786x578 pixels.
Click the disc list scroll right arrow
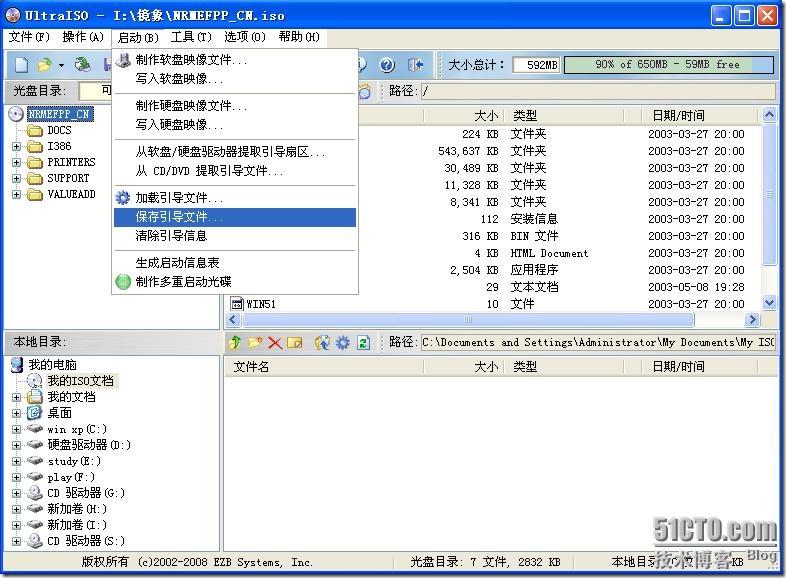752,319
